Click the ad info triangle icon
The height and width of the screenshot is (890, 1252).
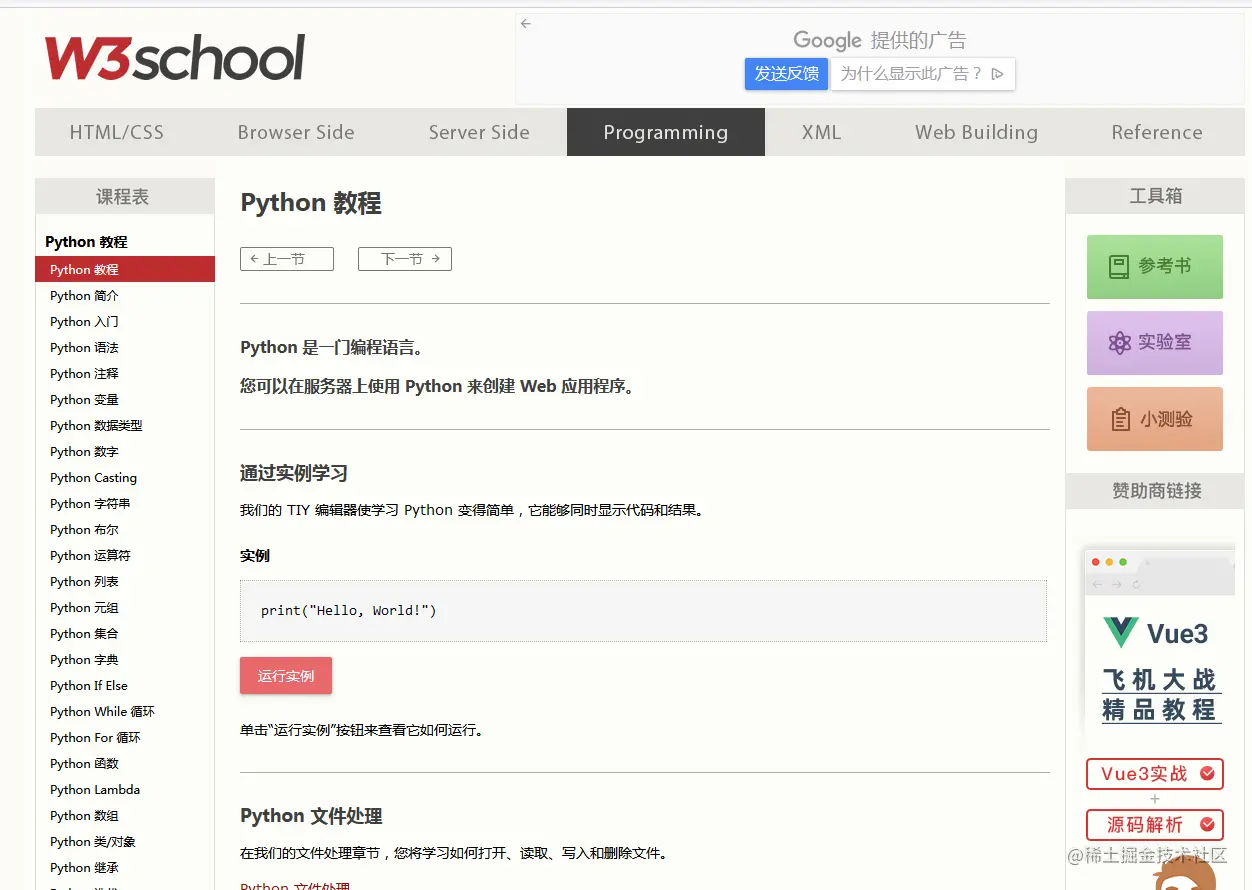click(997, 74)
